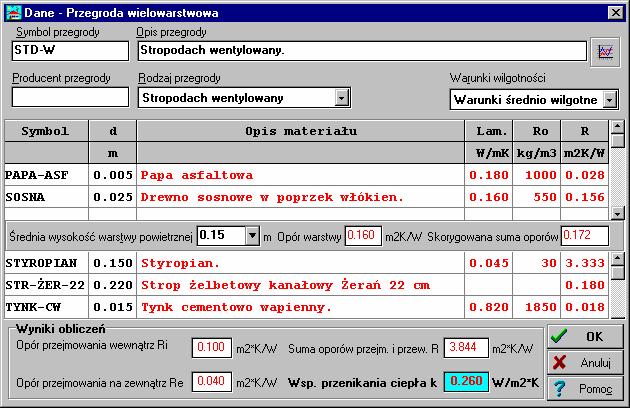Image resolution: width=630 pixels, height=408 pixels.
Task: Confirm with the OK button
Action: 585,336
